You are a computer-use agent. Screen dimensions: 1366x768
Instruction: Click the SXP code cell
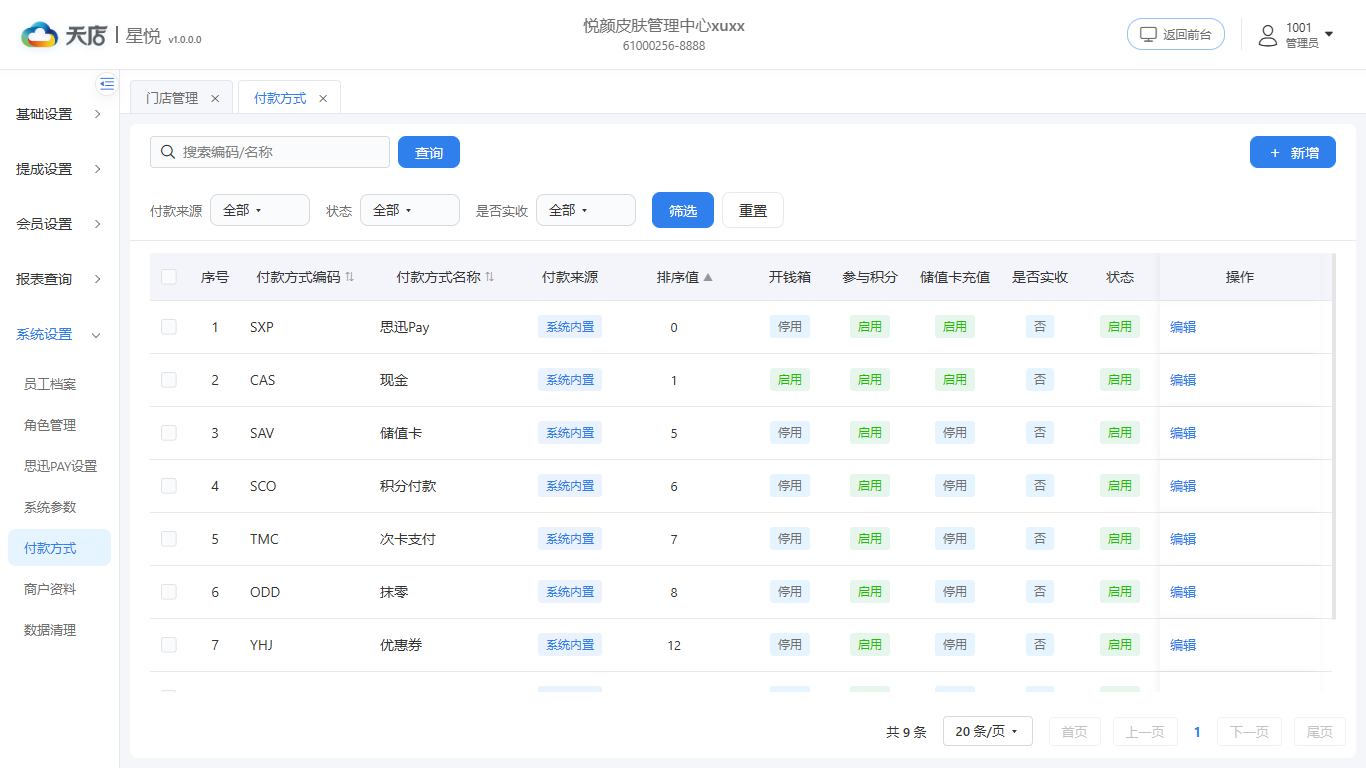[x=262, y=327]
